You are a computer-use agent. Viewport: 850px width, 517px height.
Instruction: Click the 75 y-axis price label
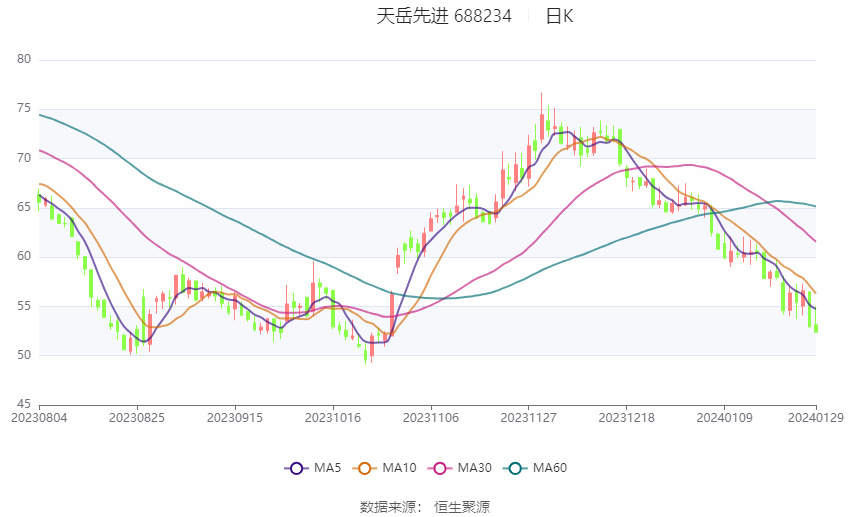tap(24, 108)
